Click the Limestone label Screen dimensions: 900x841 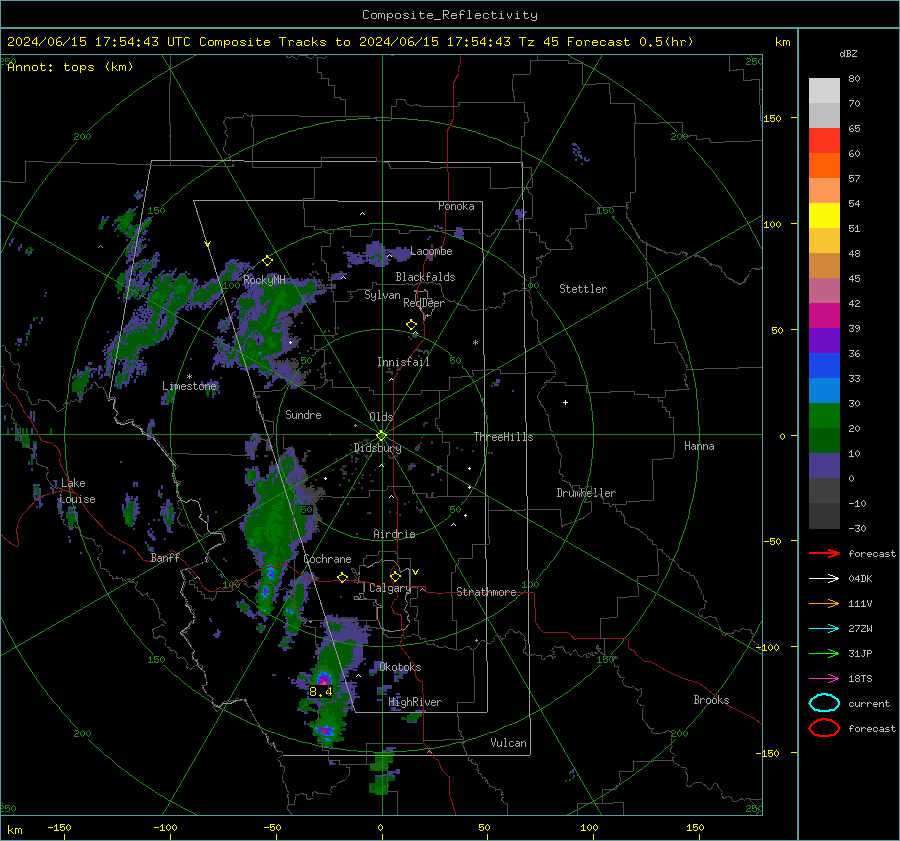pyautogui.click(x=189, y=386)
